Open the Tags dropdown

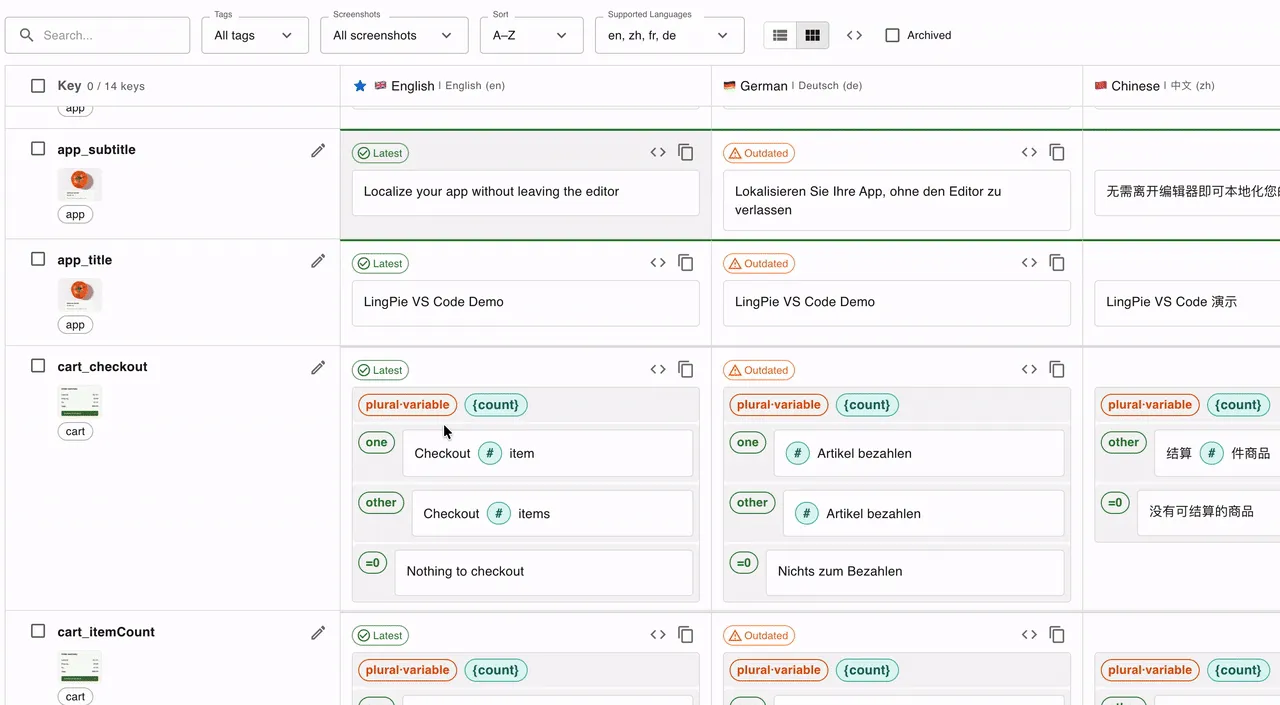255,35
